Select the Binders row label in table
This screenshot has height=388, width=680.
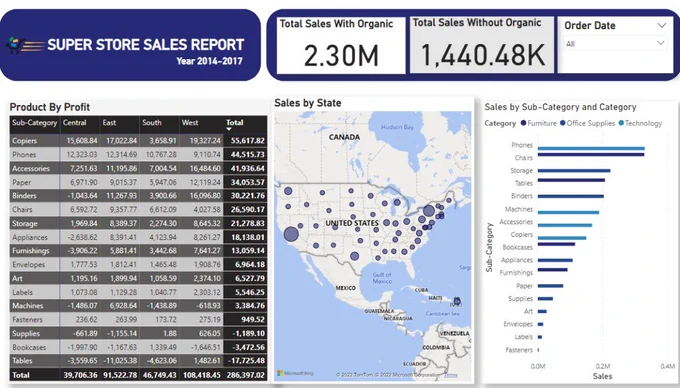[24, 196]
